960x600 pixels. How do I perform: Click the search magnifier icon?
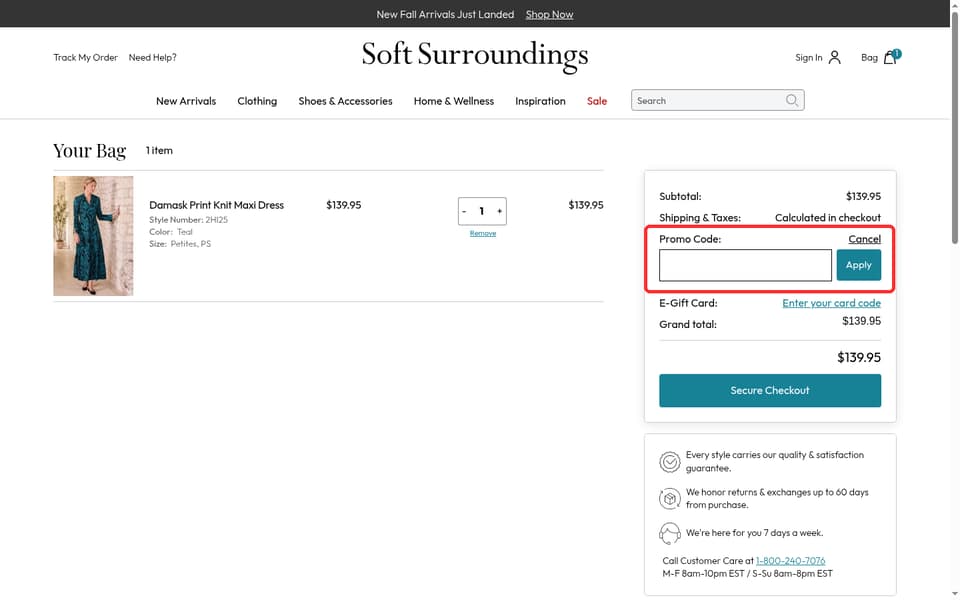click(x=792, y=100)
